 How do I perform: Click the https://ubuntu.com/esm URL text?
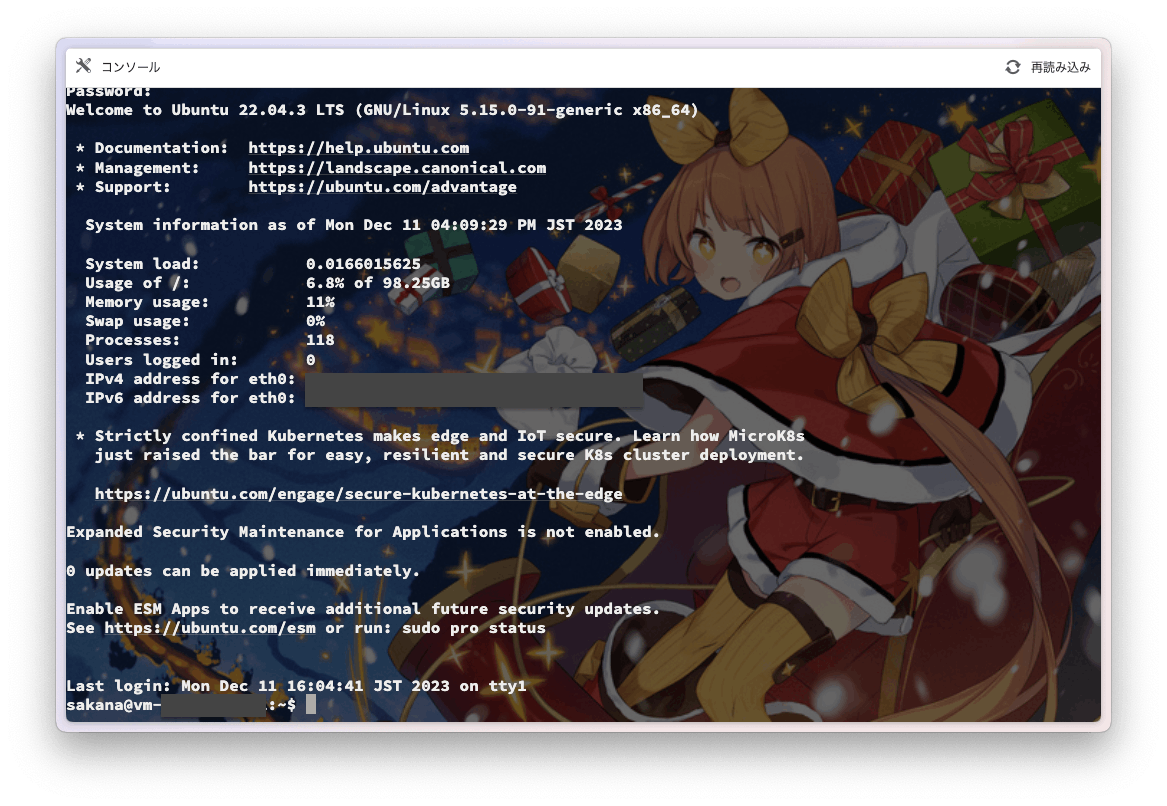point(210,628)
